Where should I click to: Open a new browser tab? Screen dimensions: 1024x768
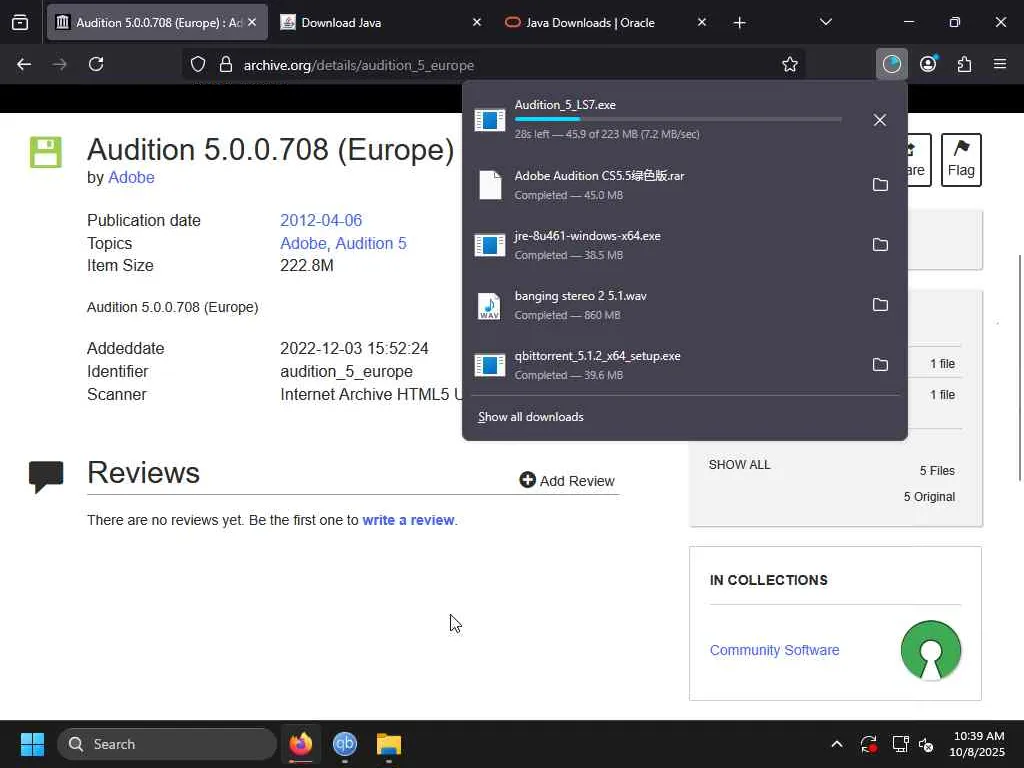click(739, 23)
